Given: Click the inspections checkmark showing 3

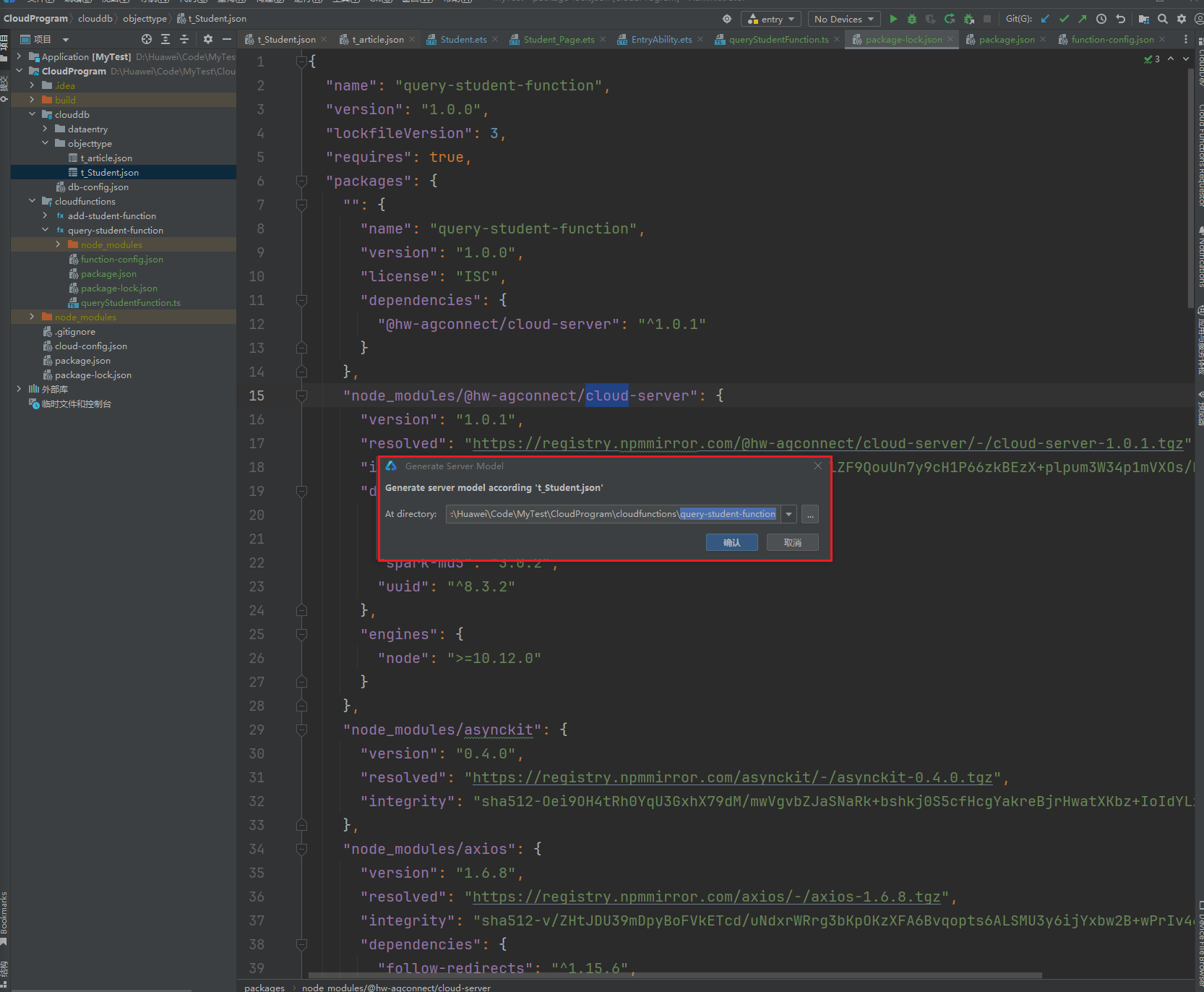Looking at the screenshot, I should 1152,59.
